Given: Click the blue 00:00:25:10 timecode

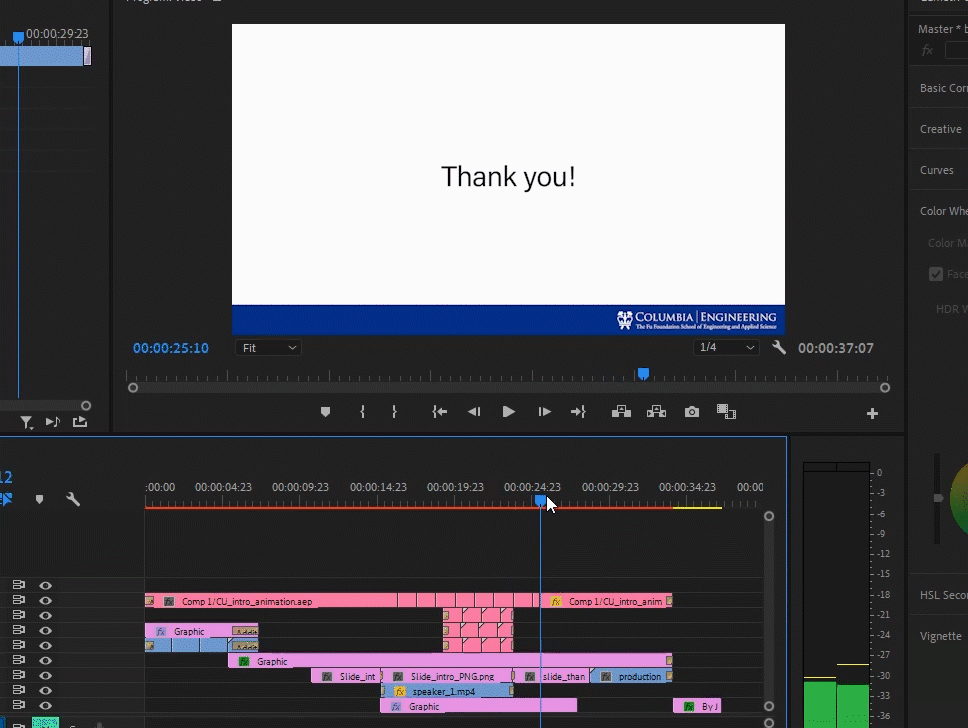Looking at the screenshot, I should pyautogui.click(x=171, y=348).
